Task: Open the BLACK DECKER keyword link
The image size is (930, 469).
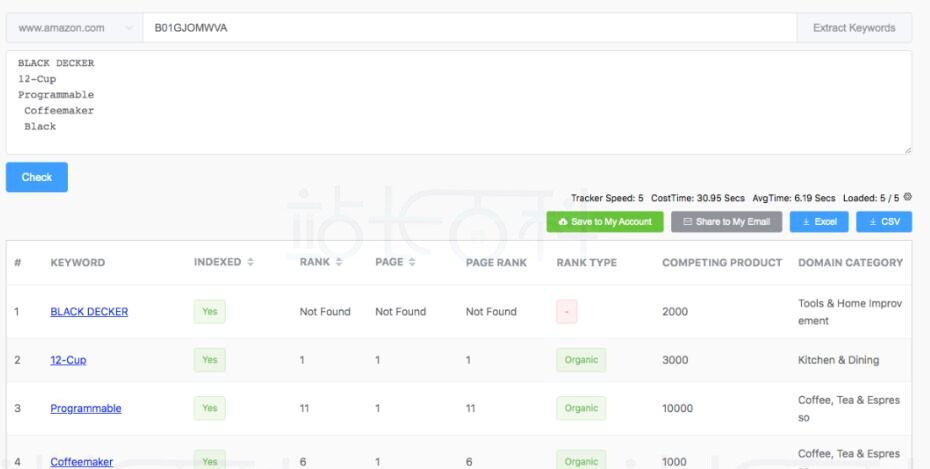Action: coord(89,312)
